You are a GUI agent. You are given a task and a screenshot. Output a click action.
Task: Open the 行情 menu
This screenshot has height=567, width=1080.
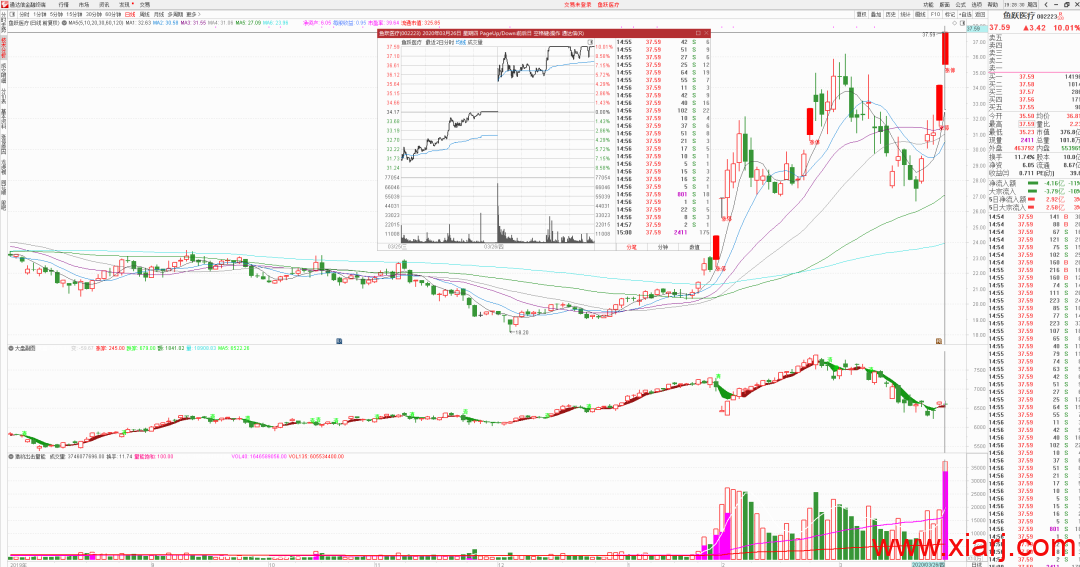63,4
